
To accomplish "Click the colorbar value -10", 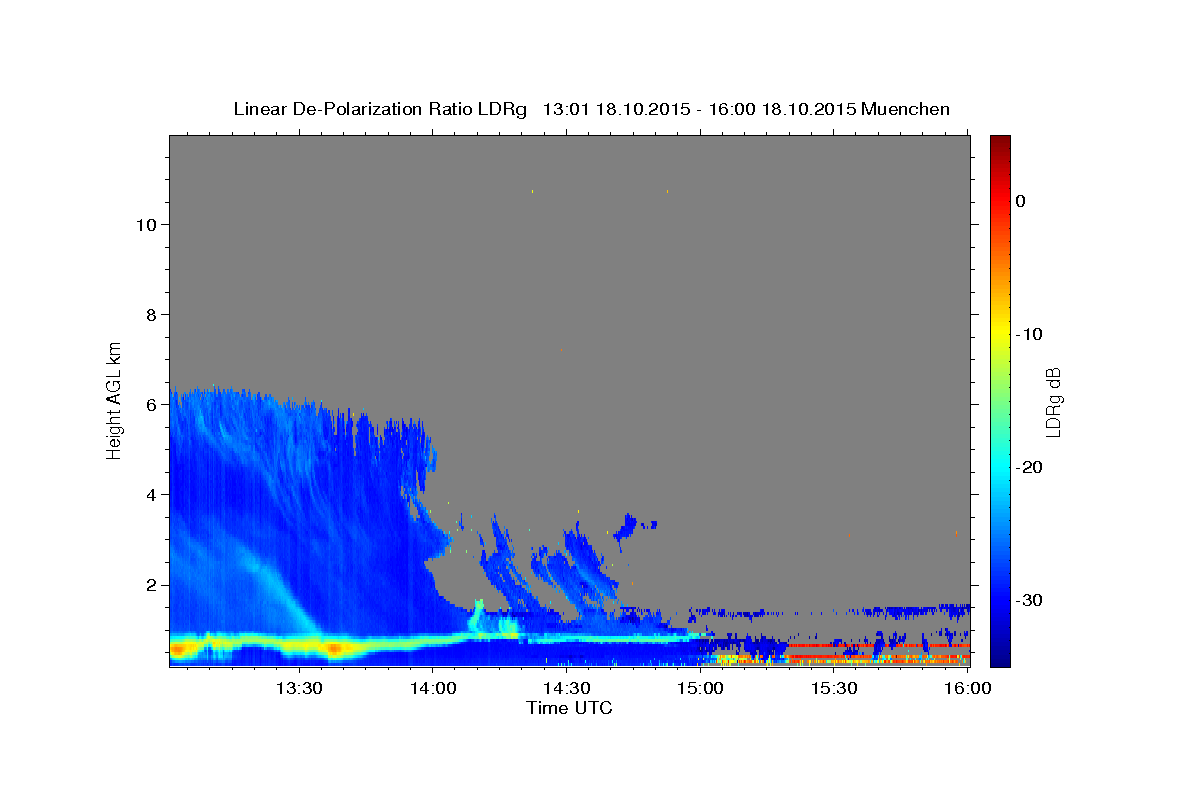I will (x=1028, y=334).
